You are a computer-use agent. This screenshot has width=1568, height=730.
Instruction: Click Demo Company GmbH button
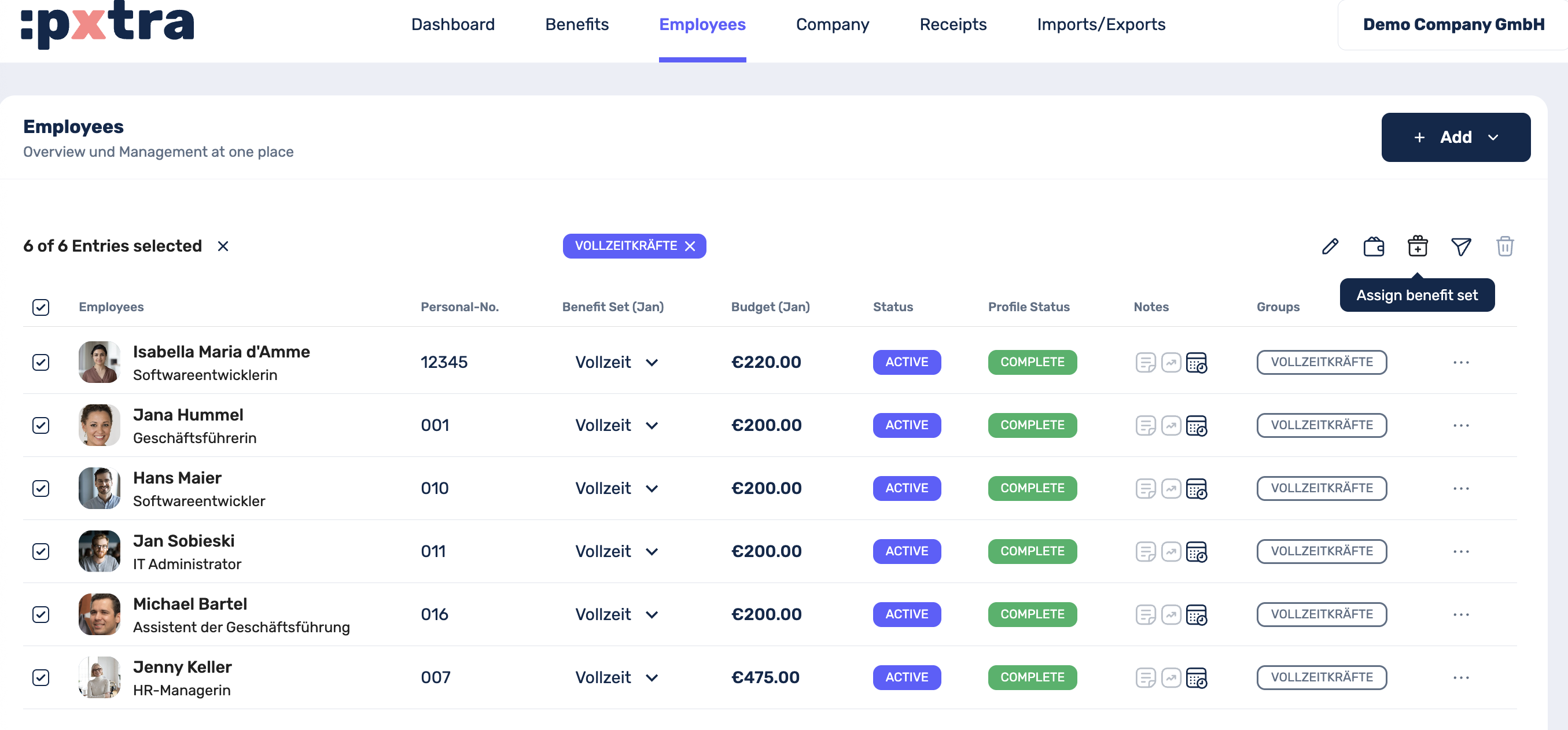pos(1453,24)
